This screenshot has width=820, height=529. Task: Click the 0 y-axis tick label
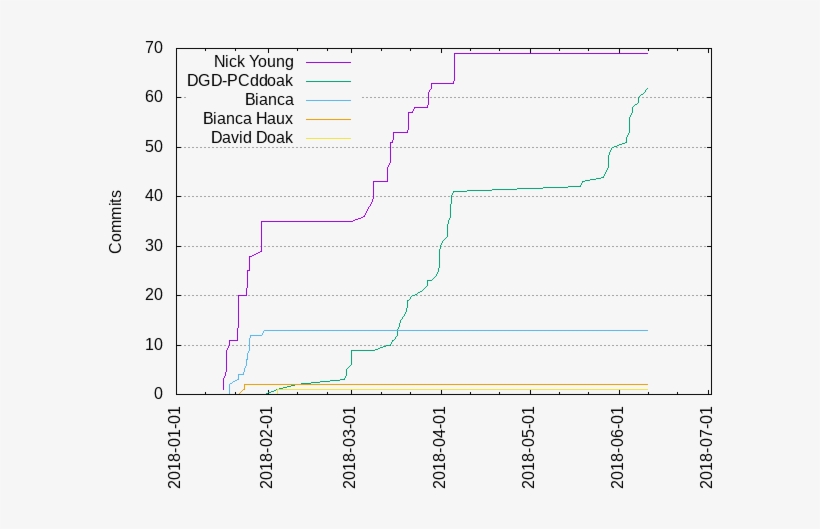pyautogui.click(x=158, y=394)
